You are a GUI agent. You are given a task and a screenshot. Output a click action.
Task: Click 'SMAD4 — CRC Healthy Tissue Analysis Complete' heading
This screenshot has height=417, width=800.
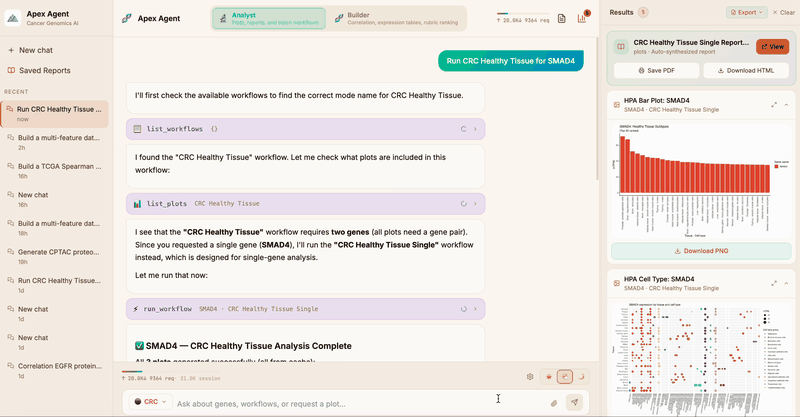248,346
